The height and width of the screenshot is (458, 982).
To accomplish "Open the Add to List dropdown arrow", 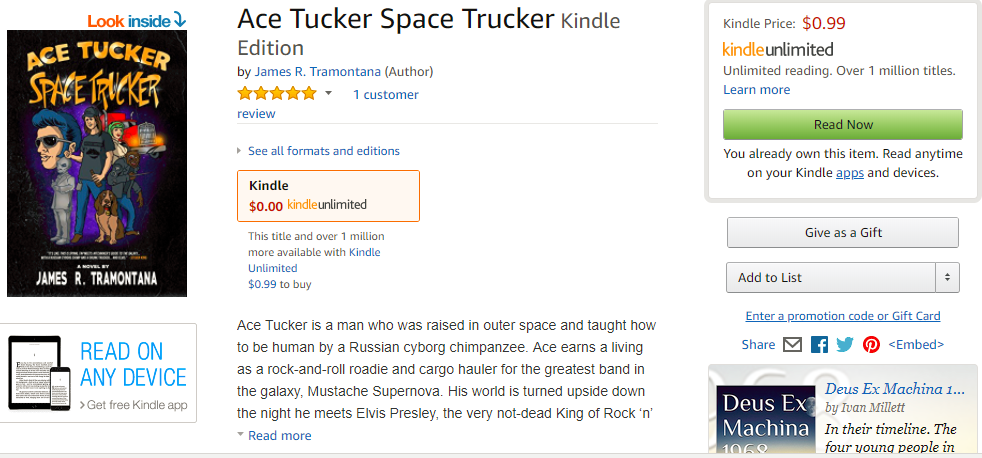I will [948, 278].
